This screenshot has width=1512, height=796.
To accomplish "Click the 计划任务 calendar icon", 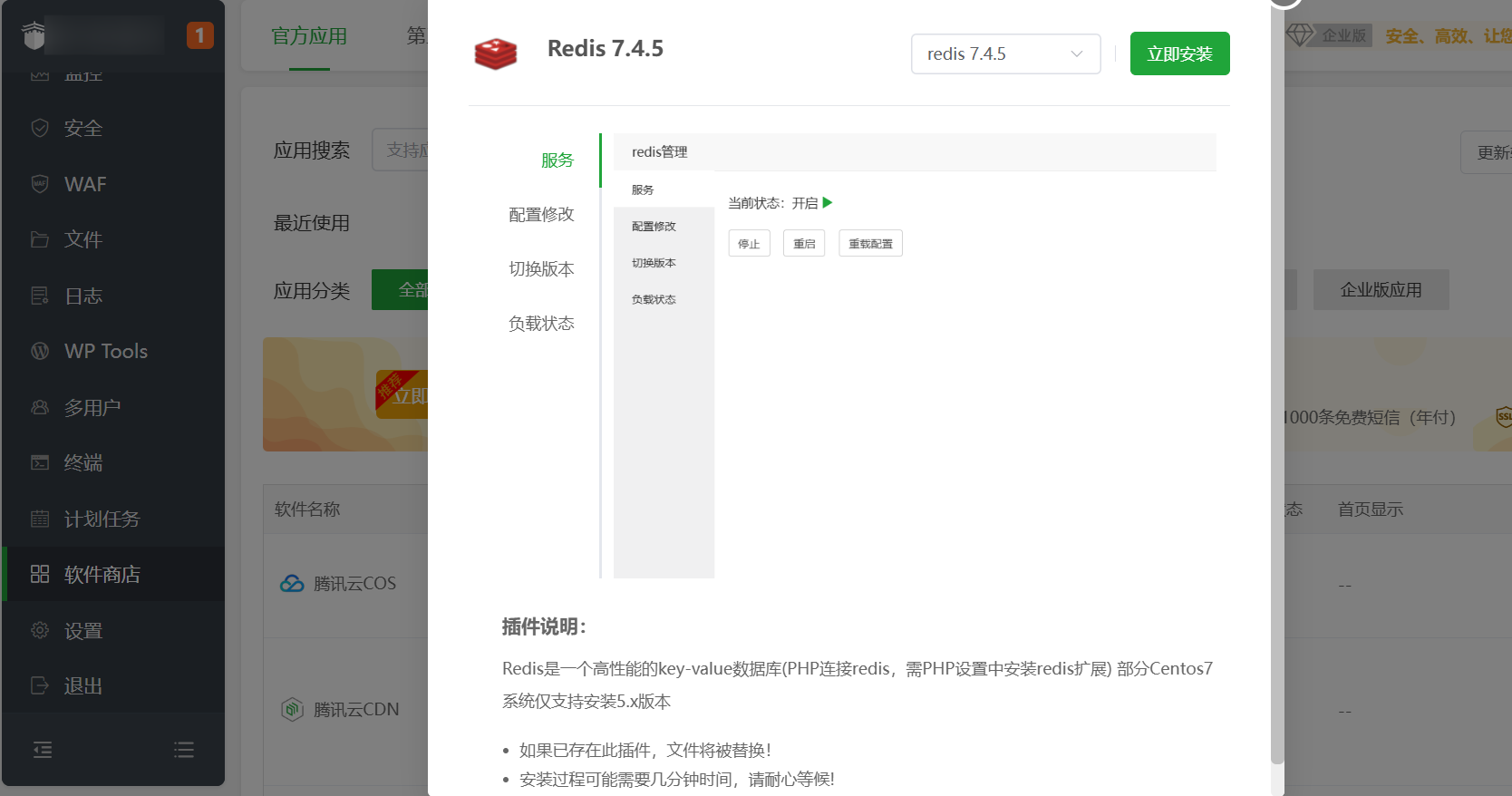I will (x=40, y=519).
